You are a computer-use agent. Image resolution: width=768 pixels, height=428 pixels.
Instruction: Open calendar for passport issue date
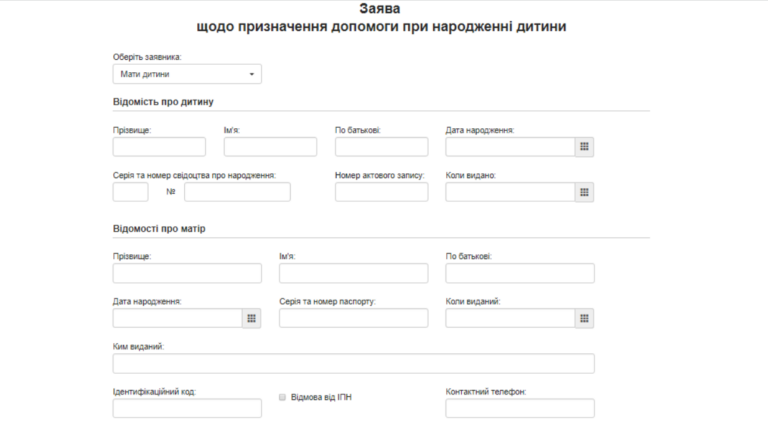(x=584, y=318)
